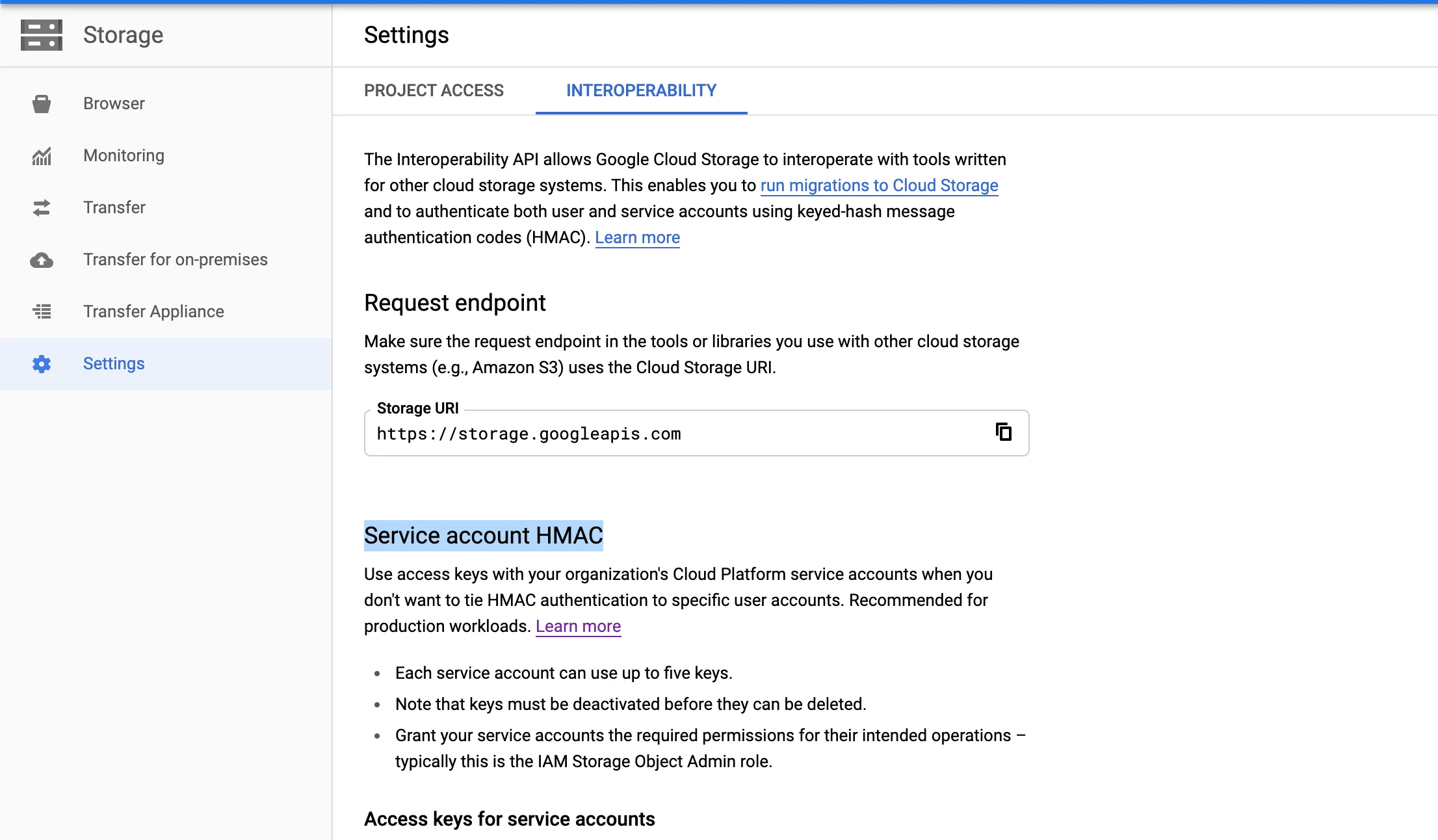Screen dimensions: 1438x840
Task: Click the cloud upload on-premises icon
Action: coord(42,260)
